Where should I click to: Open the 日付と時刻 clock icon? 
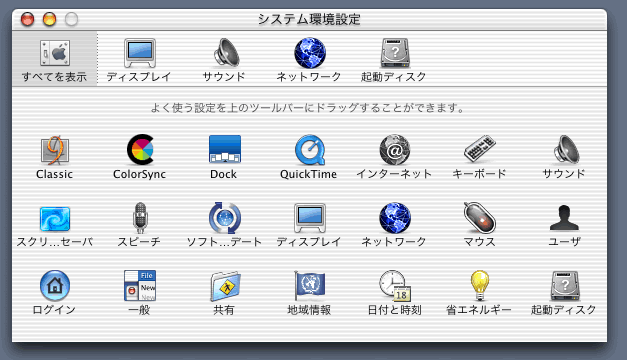(x=395, y=286)
